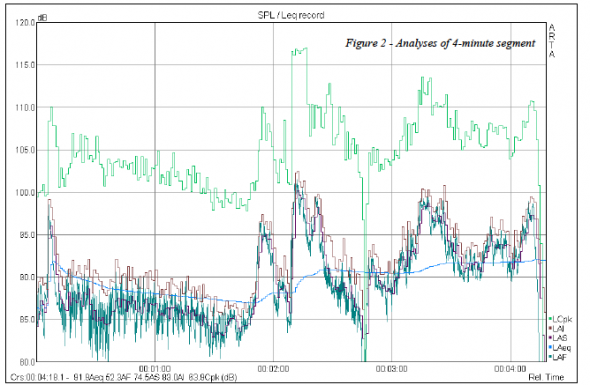Click the 105.0 y-axis value
Screen dimensions: 590x385
click(25, 150)
